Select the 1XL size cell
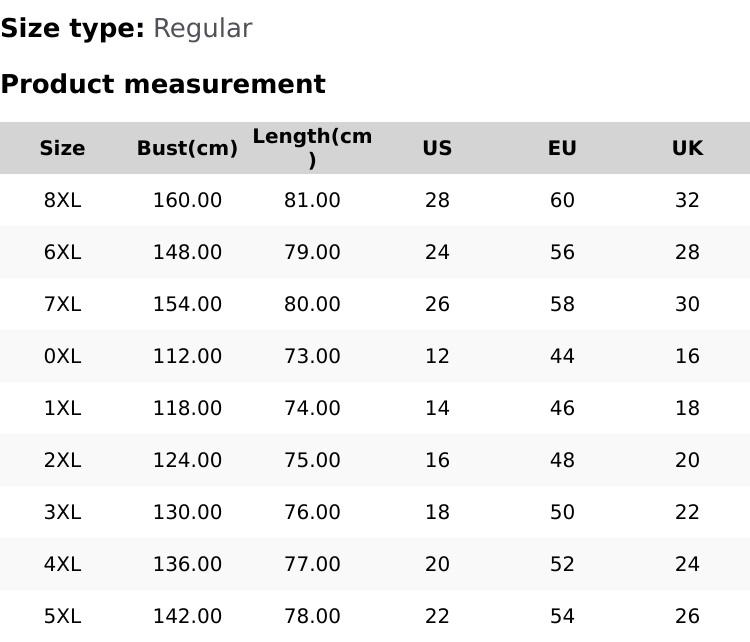The width and height of the screenshot is (750, 642). tap(62, 408)
